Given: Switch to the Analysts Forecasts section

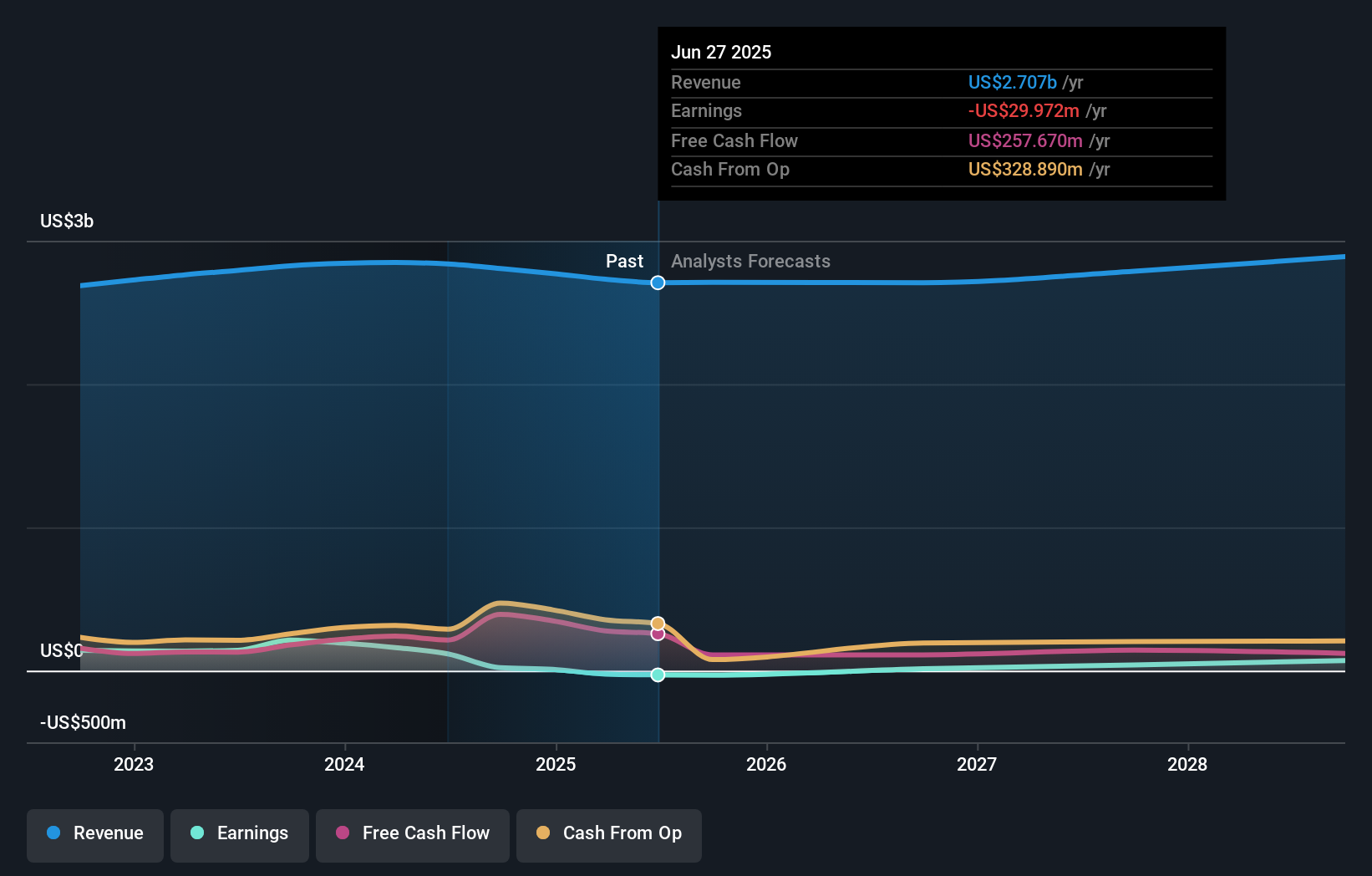Looking at the screenshot, I should (x=750, y=261).
